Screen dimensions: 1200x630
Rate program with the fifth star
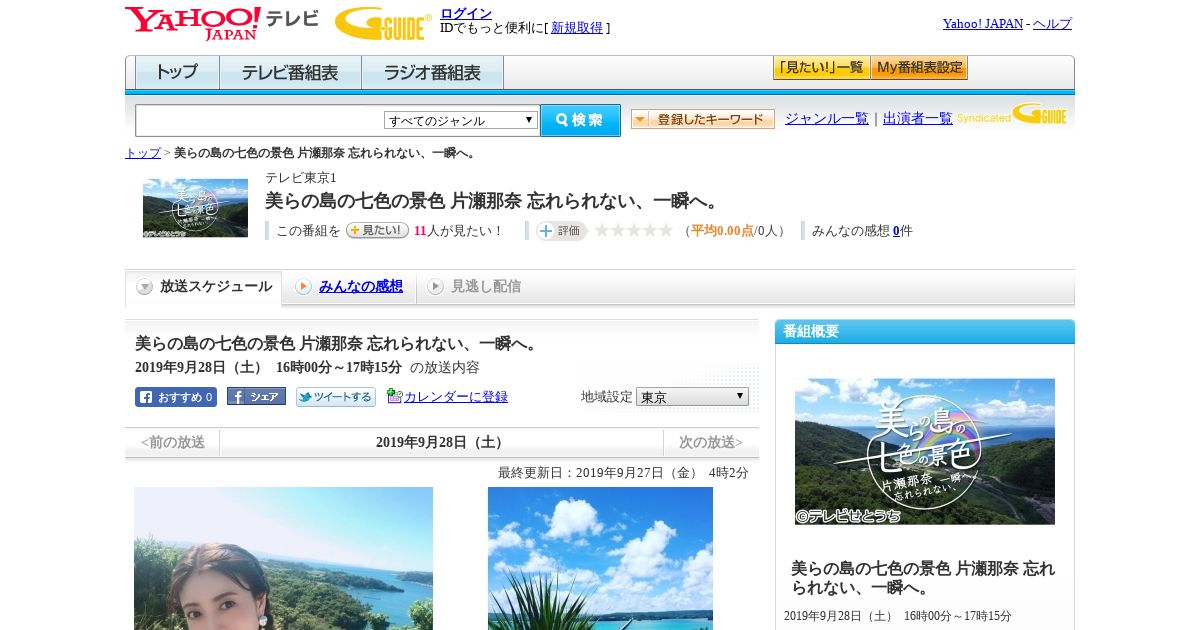pyautogui.click(x=666, y=231)
